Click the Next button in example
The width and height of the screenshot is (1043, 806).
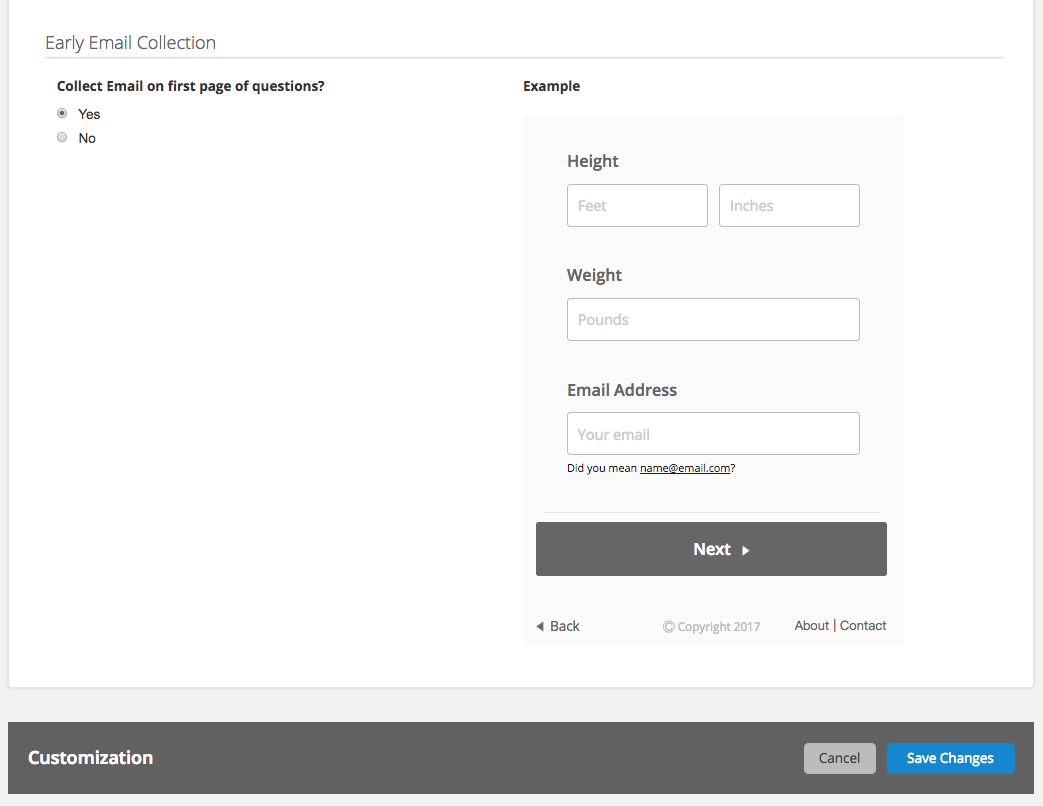tap(711, 549)
